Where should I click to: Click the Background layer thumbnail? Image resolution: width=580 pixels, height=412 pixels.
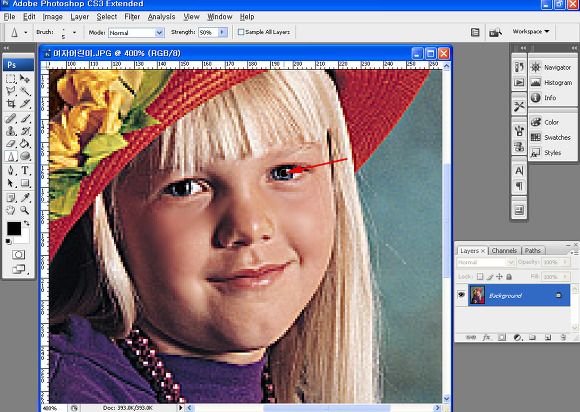pyautogui.click(x=477, y=295)
